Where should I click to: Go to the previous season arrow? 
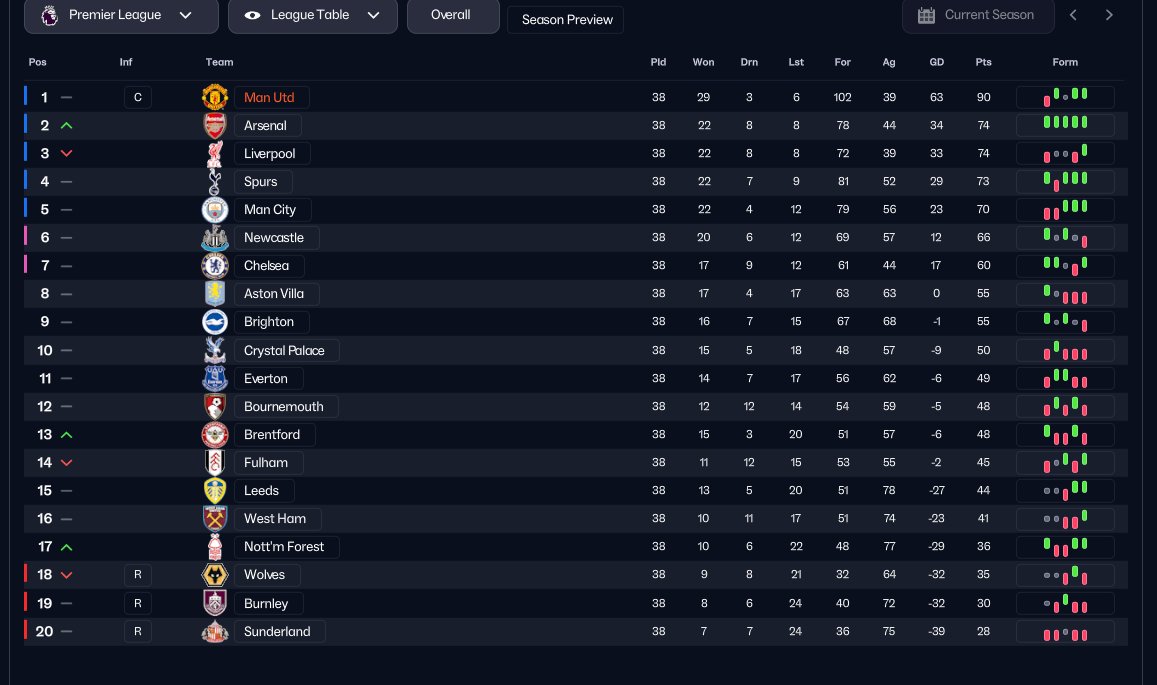pos(1074,16)
